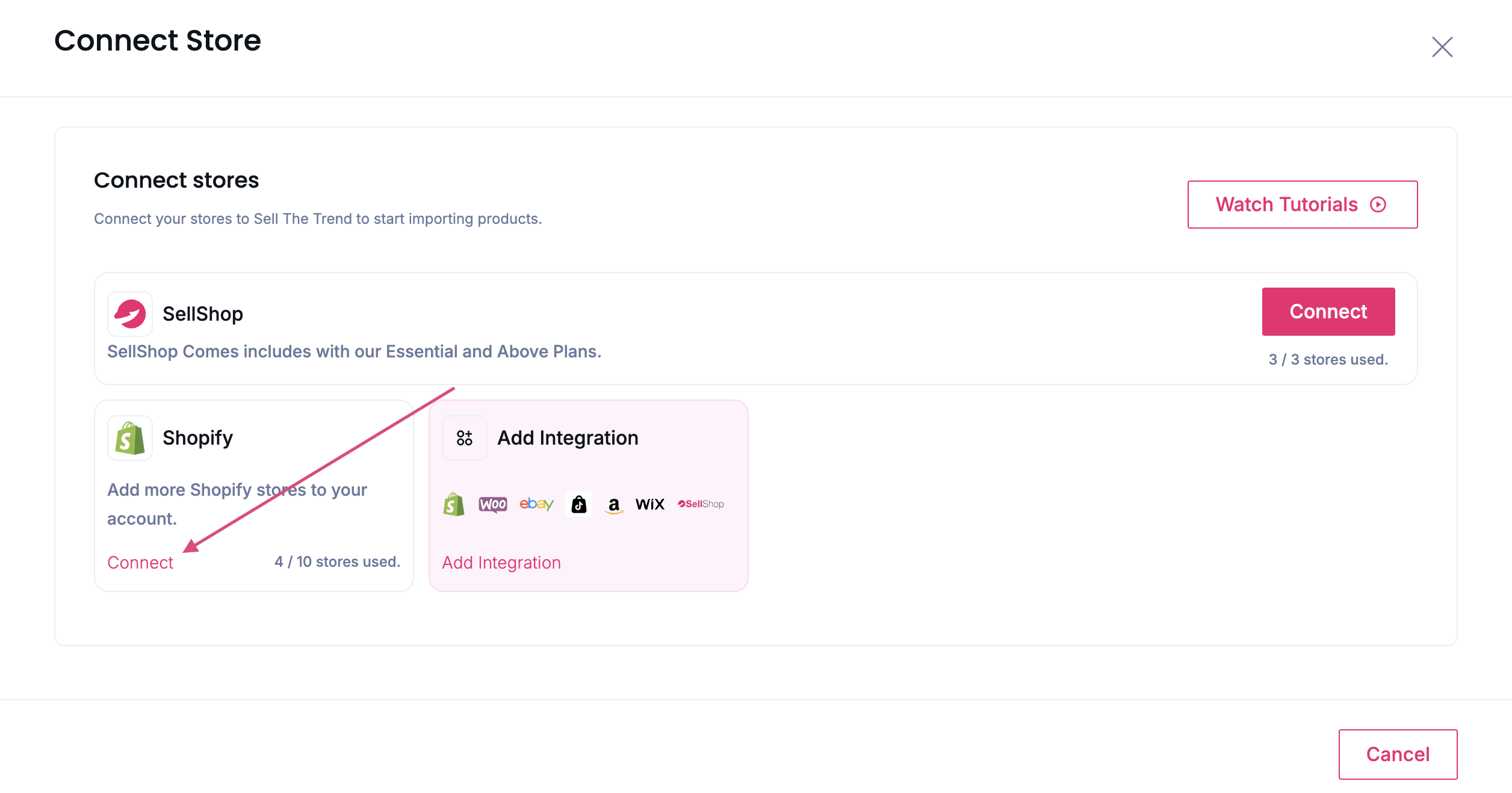
Task: Open the Watch Tutorials button
Action: click(1301, 205)
